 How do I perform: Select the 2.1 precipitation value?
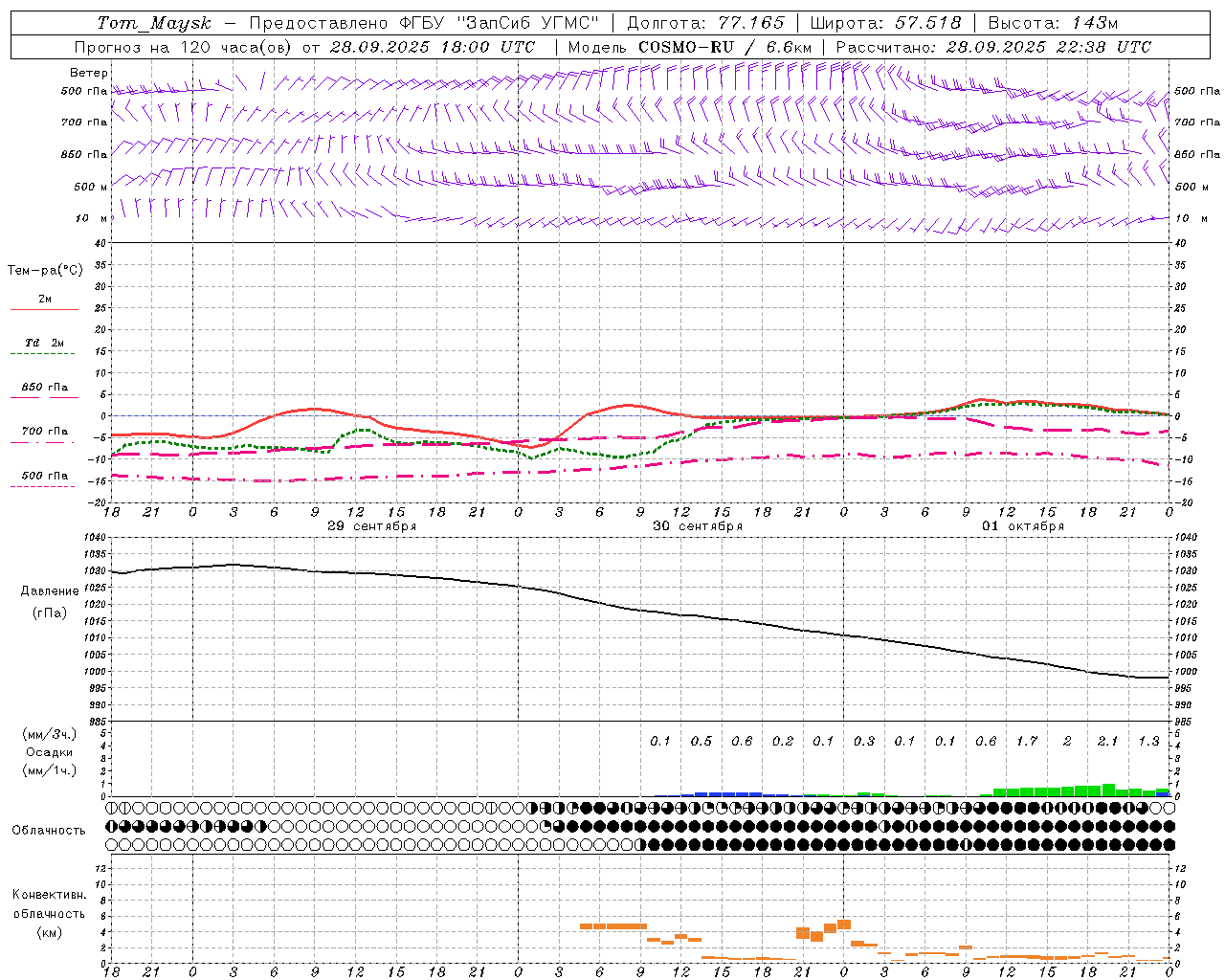[1107, 742]
